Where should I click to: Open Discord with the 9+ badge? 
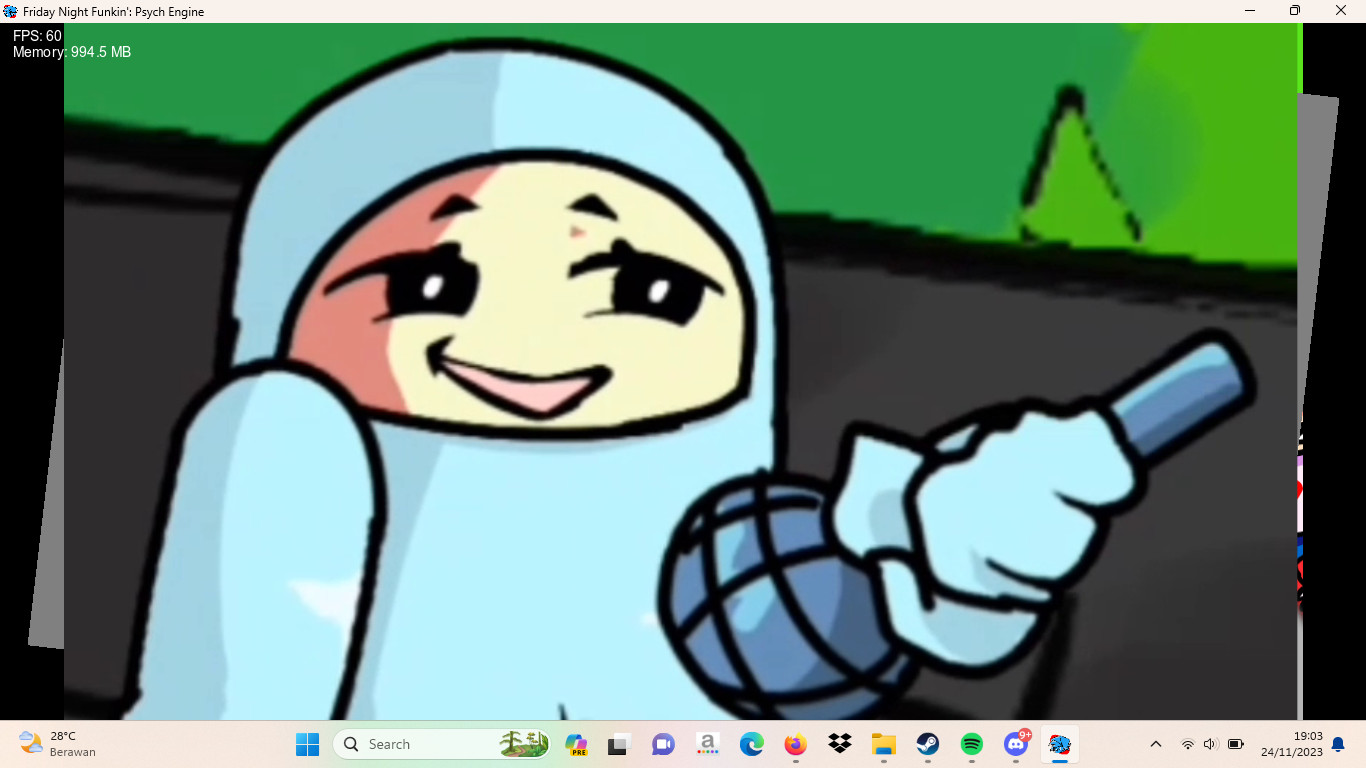(1015, 744)
